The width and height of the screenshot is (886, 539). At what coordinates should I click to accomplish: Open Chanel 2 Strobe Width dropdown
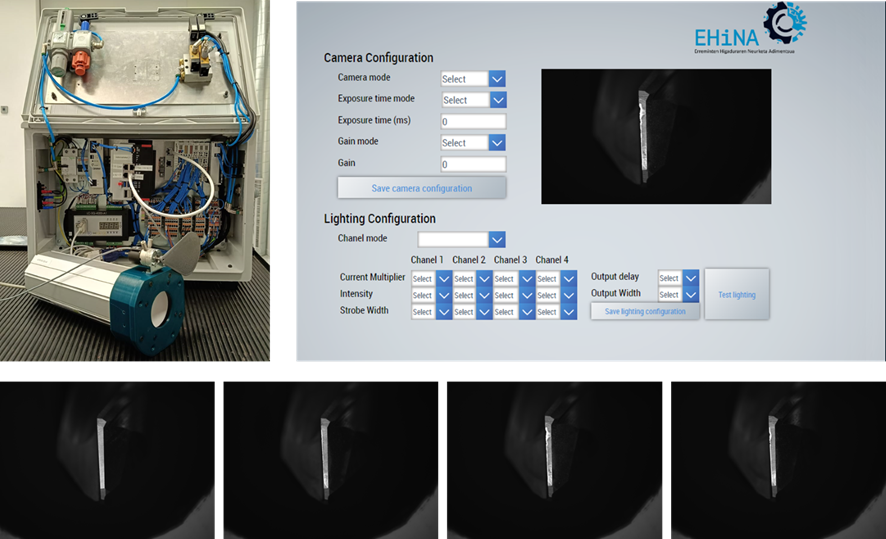click(472, 312)
